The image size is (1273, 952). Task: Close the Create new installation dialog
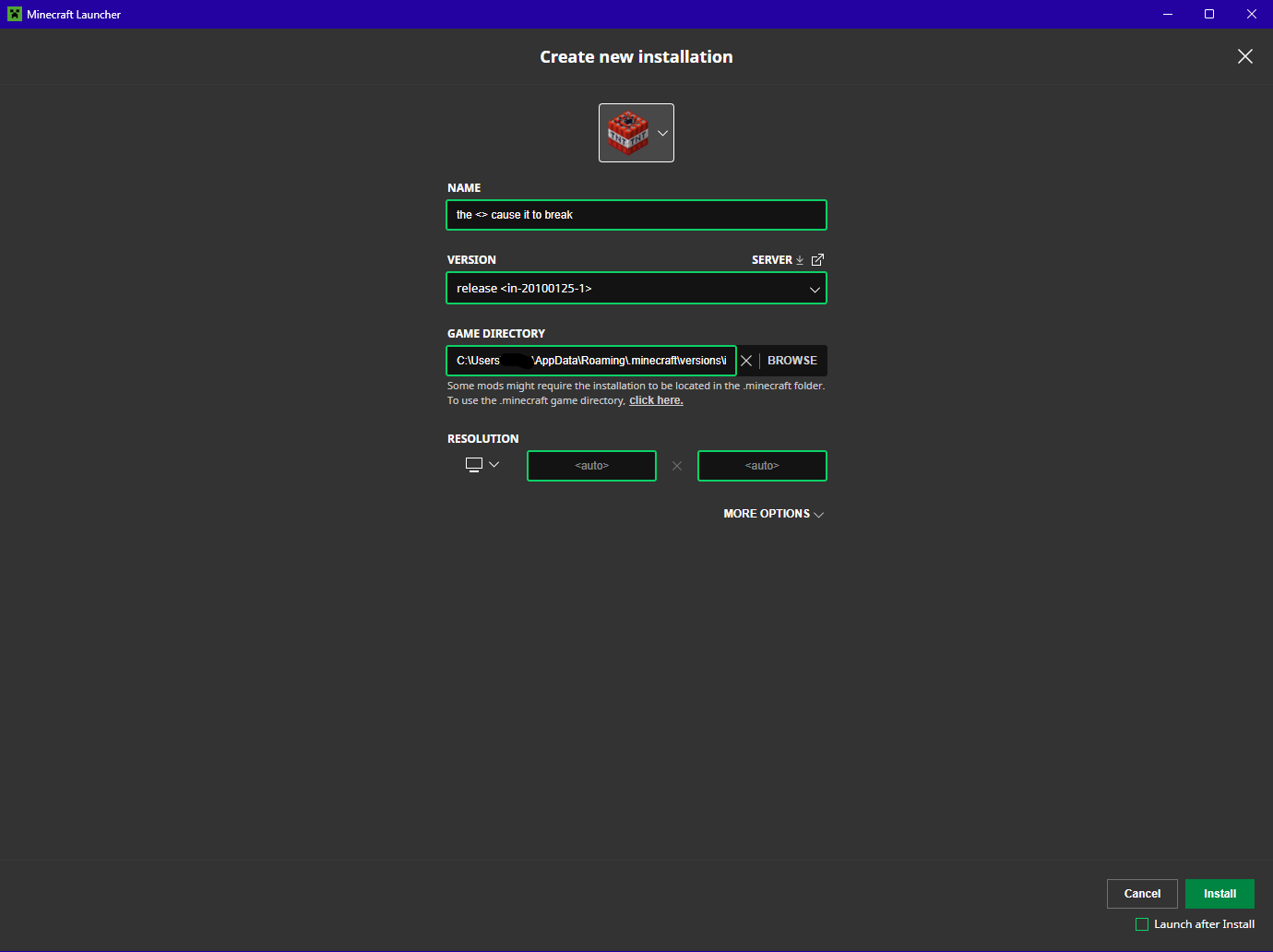[x=1245, y=56]
